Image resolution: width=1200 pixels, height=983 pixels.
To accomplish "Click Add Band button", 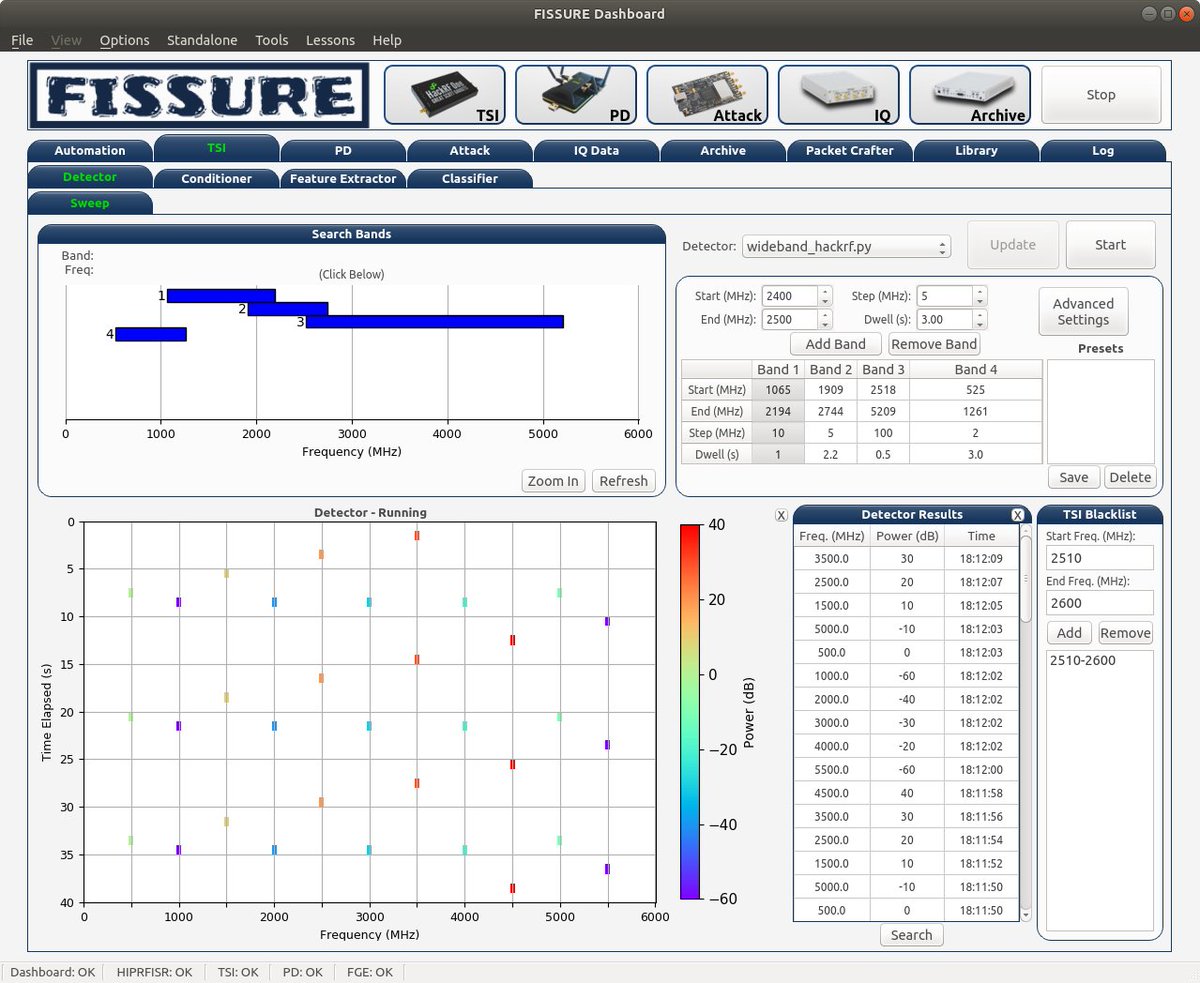I will pos(835,344).
